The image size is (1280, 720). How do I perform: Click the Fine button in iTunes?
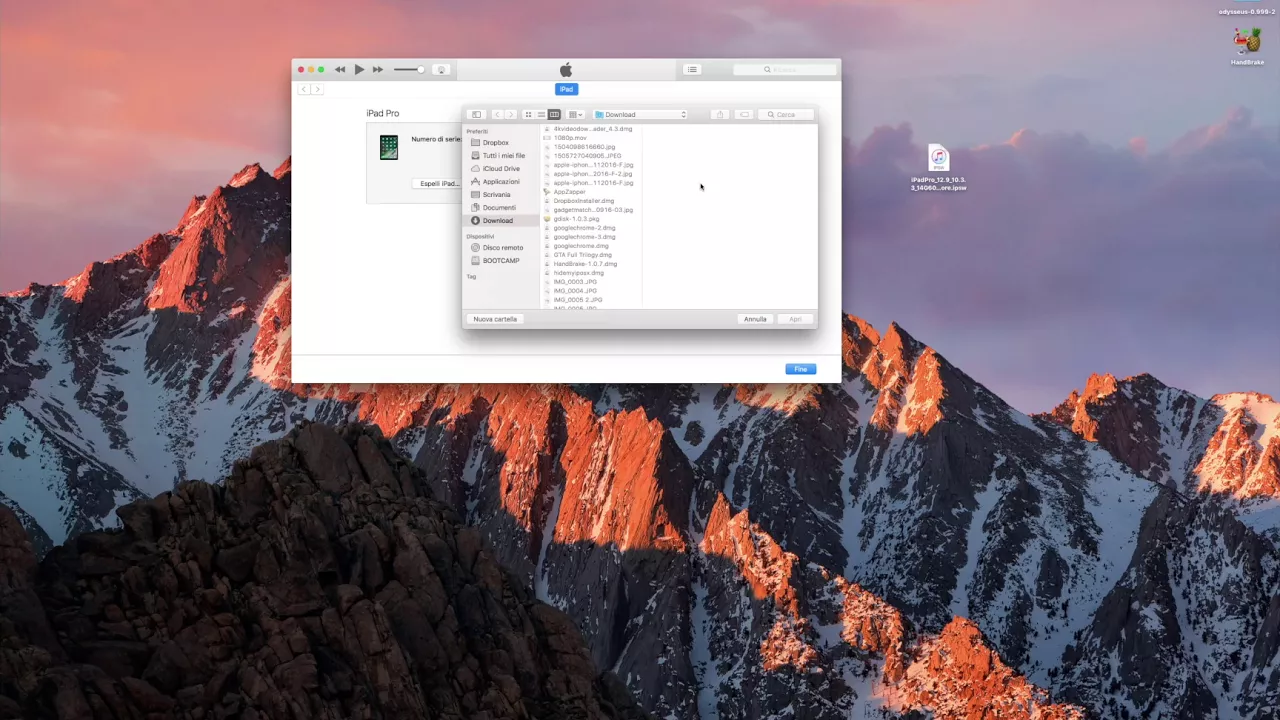[x=800, y=369]
